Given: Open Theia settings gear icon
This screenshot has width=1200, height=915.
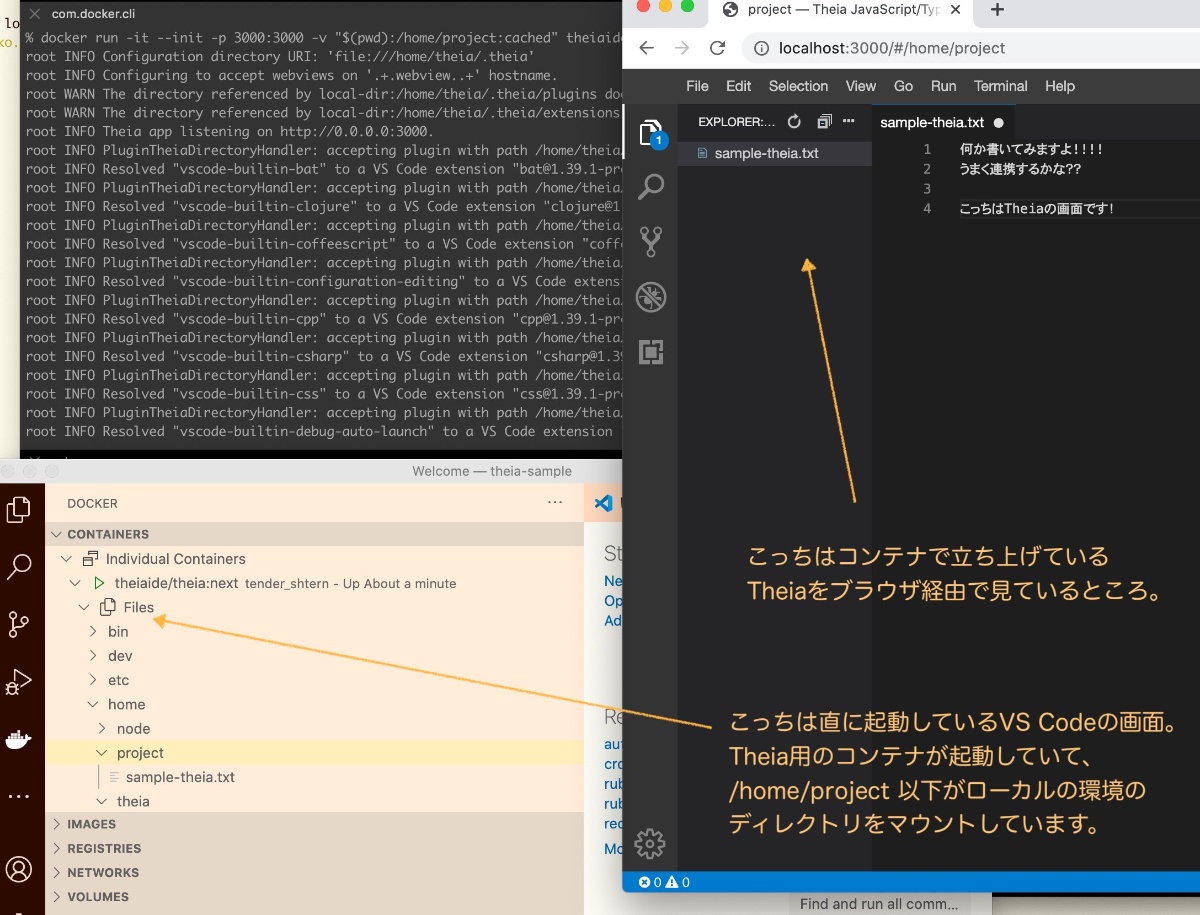Looking at the screenshot, I should pyautogui.click(x=650, y=843).
